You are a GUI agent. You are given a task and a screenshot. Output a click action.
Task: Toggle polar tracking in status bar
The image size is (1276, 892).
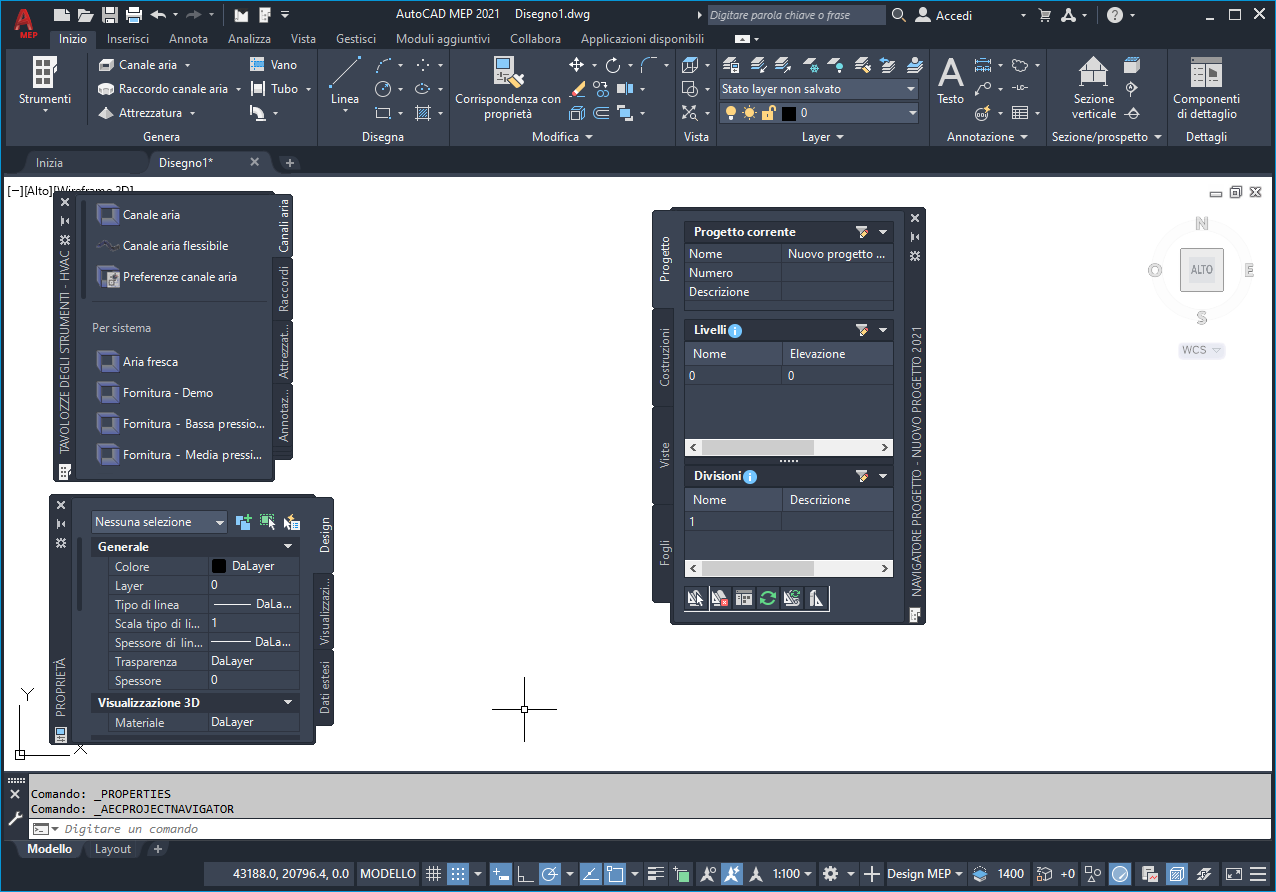(x=549, y=874)
